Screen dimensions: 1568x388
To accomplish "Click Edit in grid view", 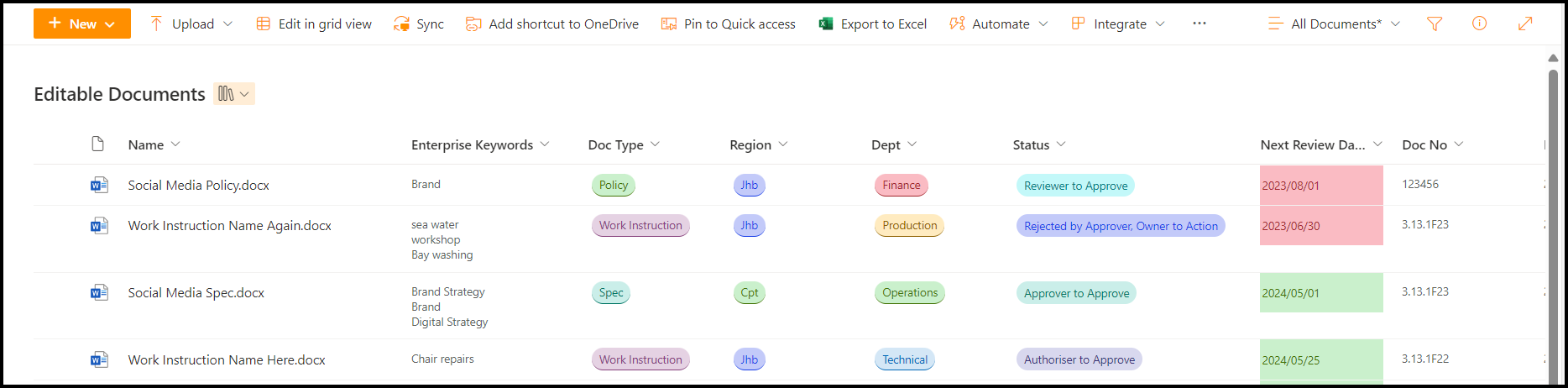I will click(314, 24).
